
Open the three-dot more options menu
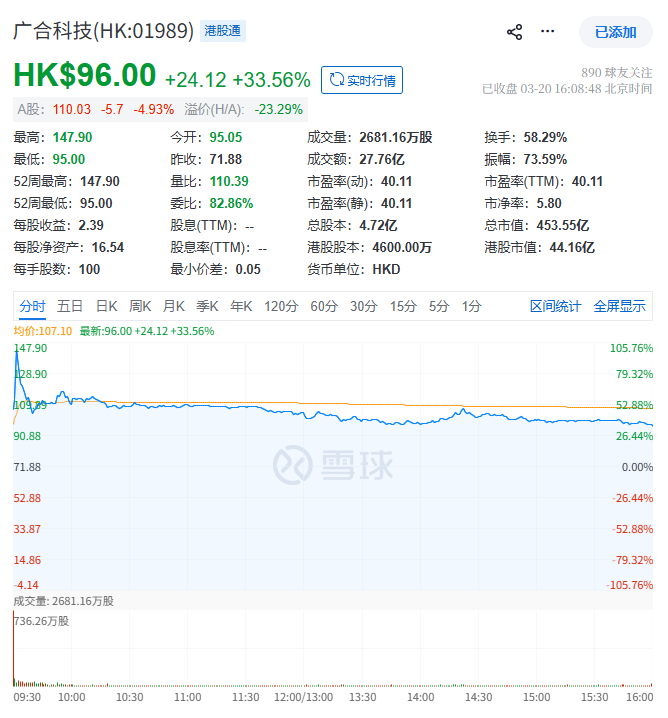click(547, 31)
